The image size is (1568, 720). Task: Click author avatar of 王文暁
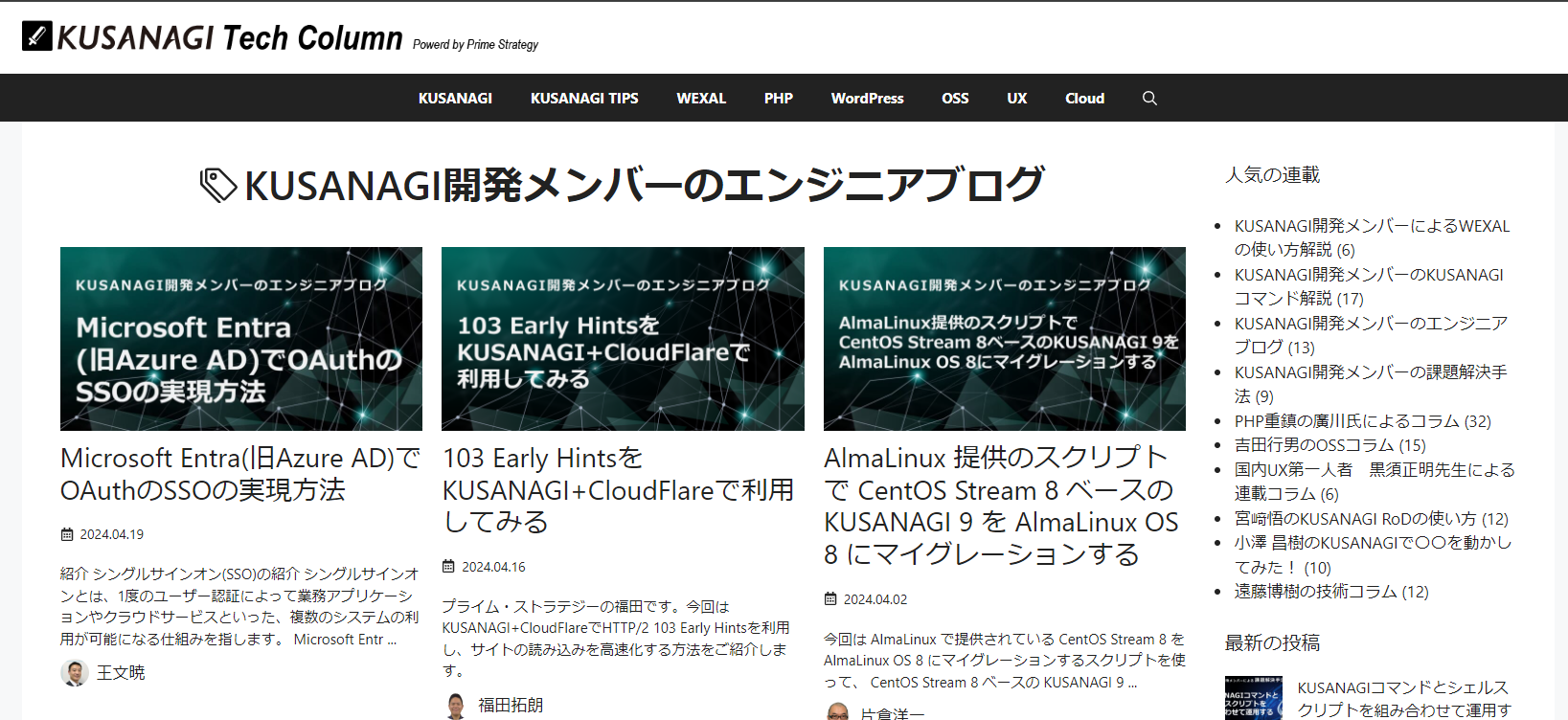(x=75, y=672)
